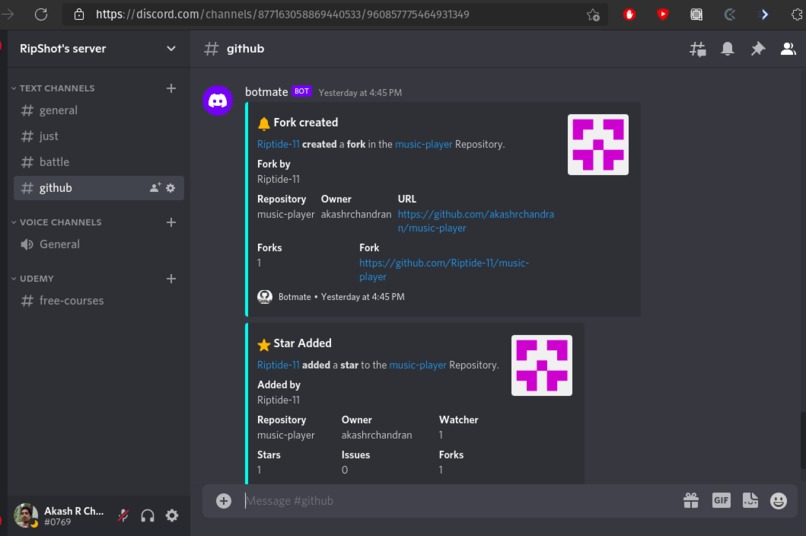Click the 'akashrchandran' owner value in Fork embed
The width and height of the screenshot is (806, 536).
pyautogui.click(x=356, y=214)
